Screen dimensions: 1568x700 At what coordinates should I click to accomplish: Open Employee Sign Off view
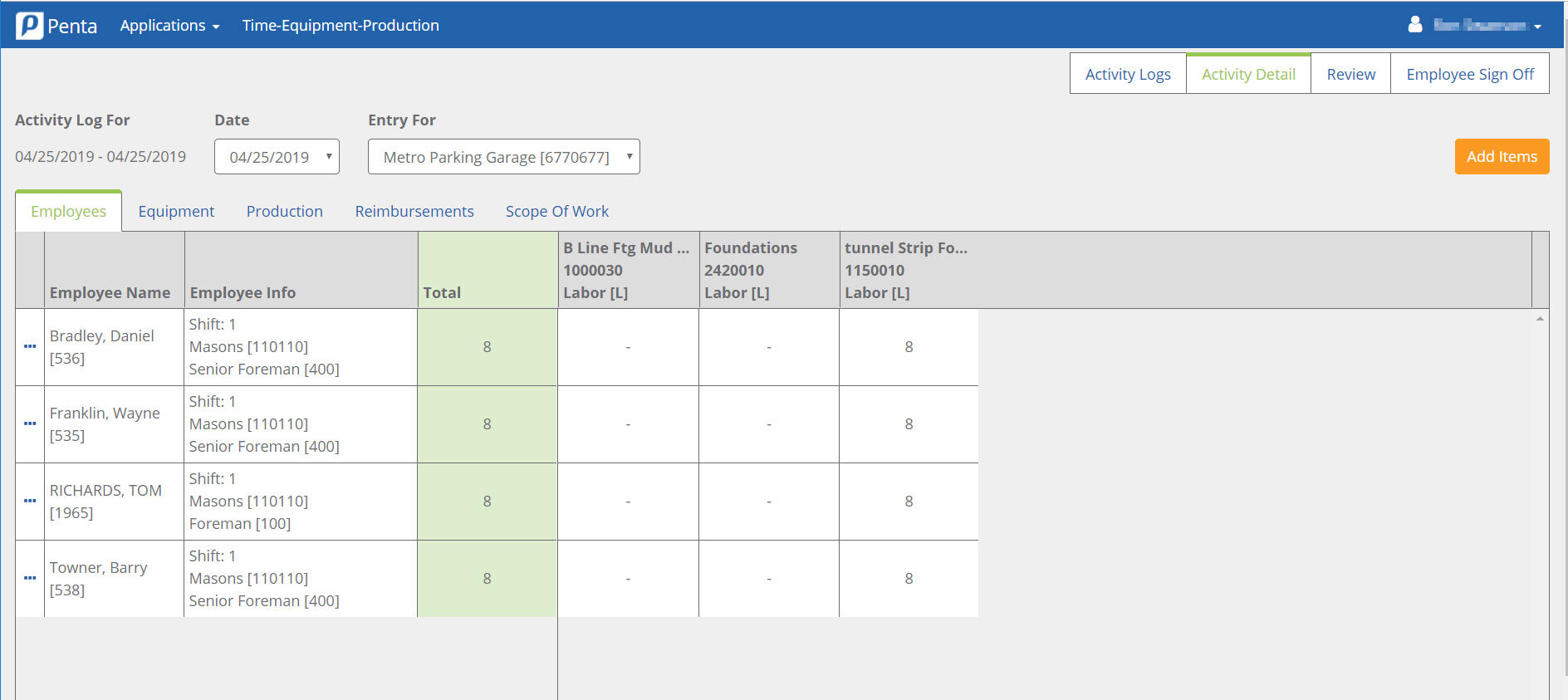click(1469, 74)
